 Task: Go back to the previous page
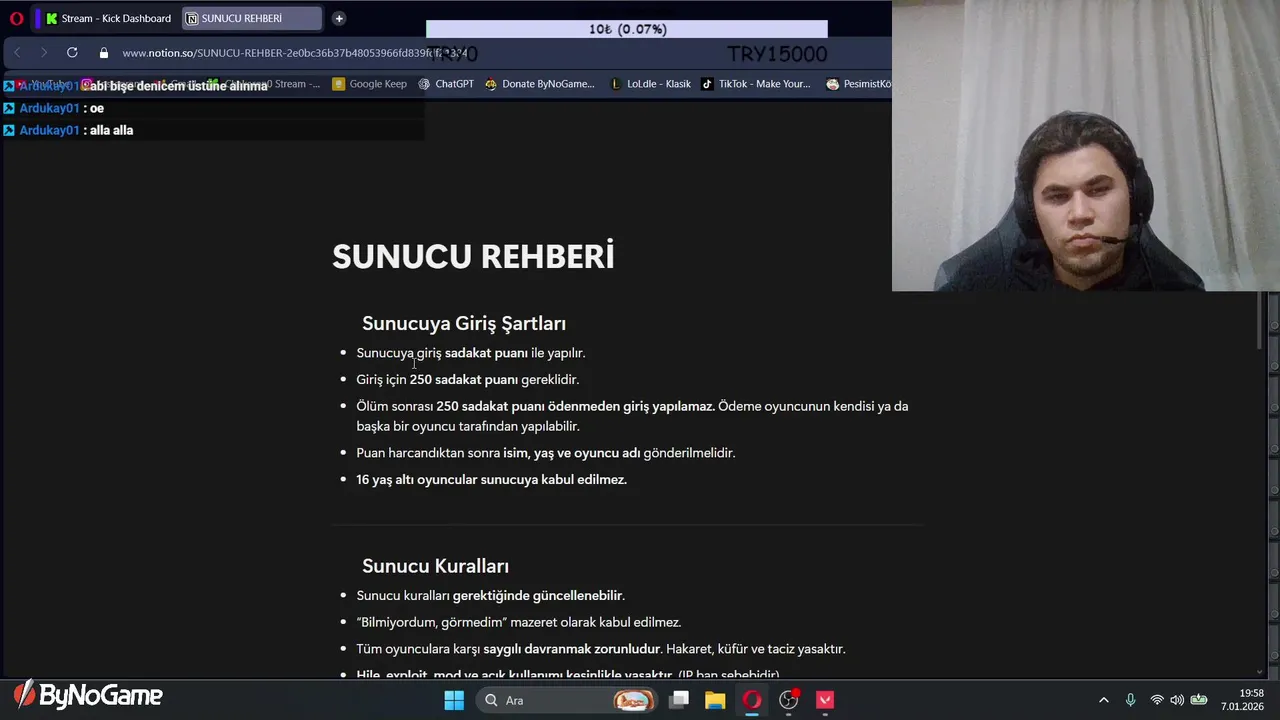[x=17, y=52]
